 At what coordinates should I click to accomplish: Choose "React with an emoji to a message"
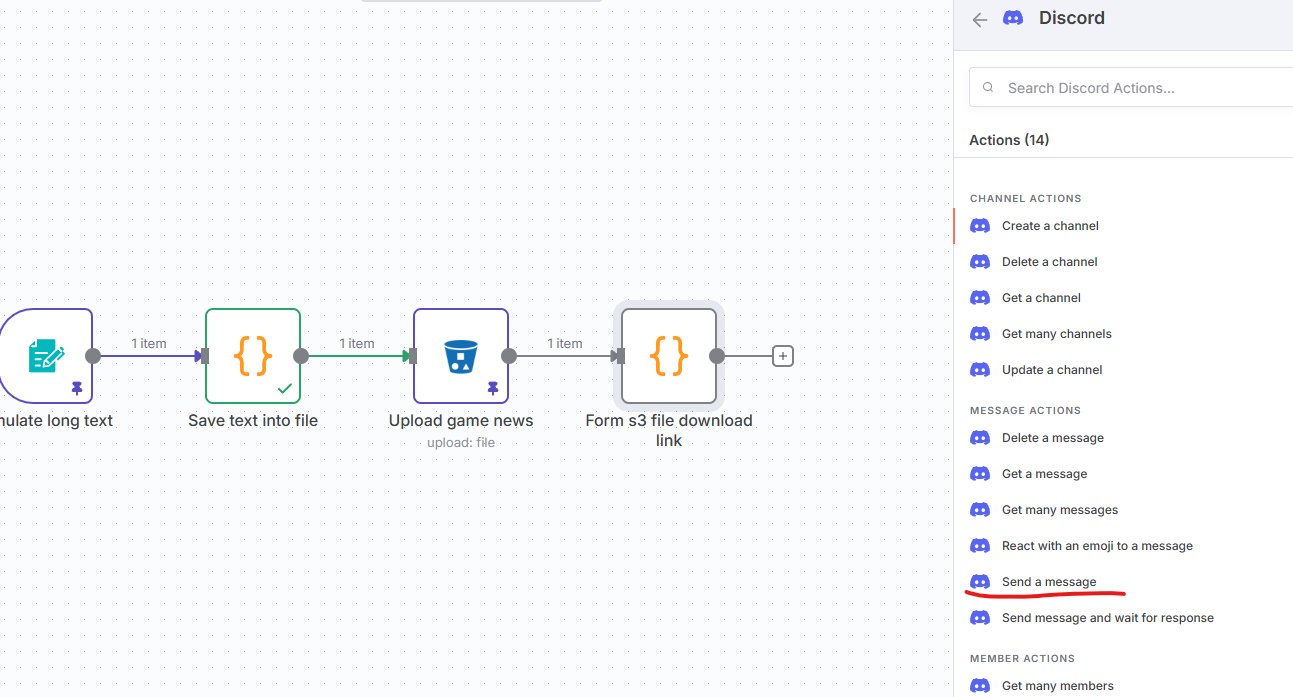click(x=1097, y=545)
